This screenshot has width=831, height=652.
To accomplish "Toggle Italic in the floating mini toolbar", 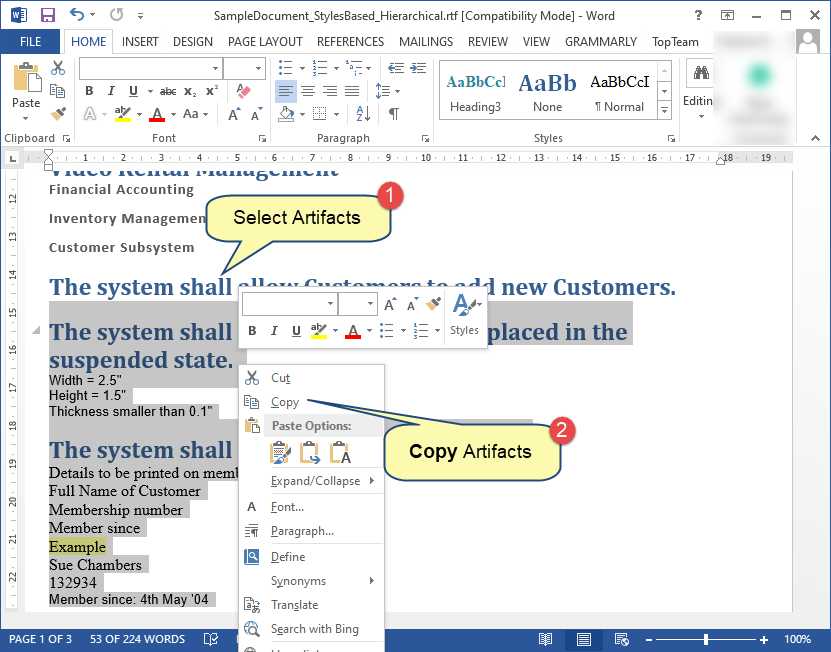I will (274, 331).
